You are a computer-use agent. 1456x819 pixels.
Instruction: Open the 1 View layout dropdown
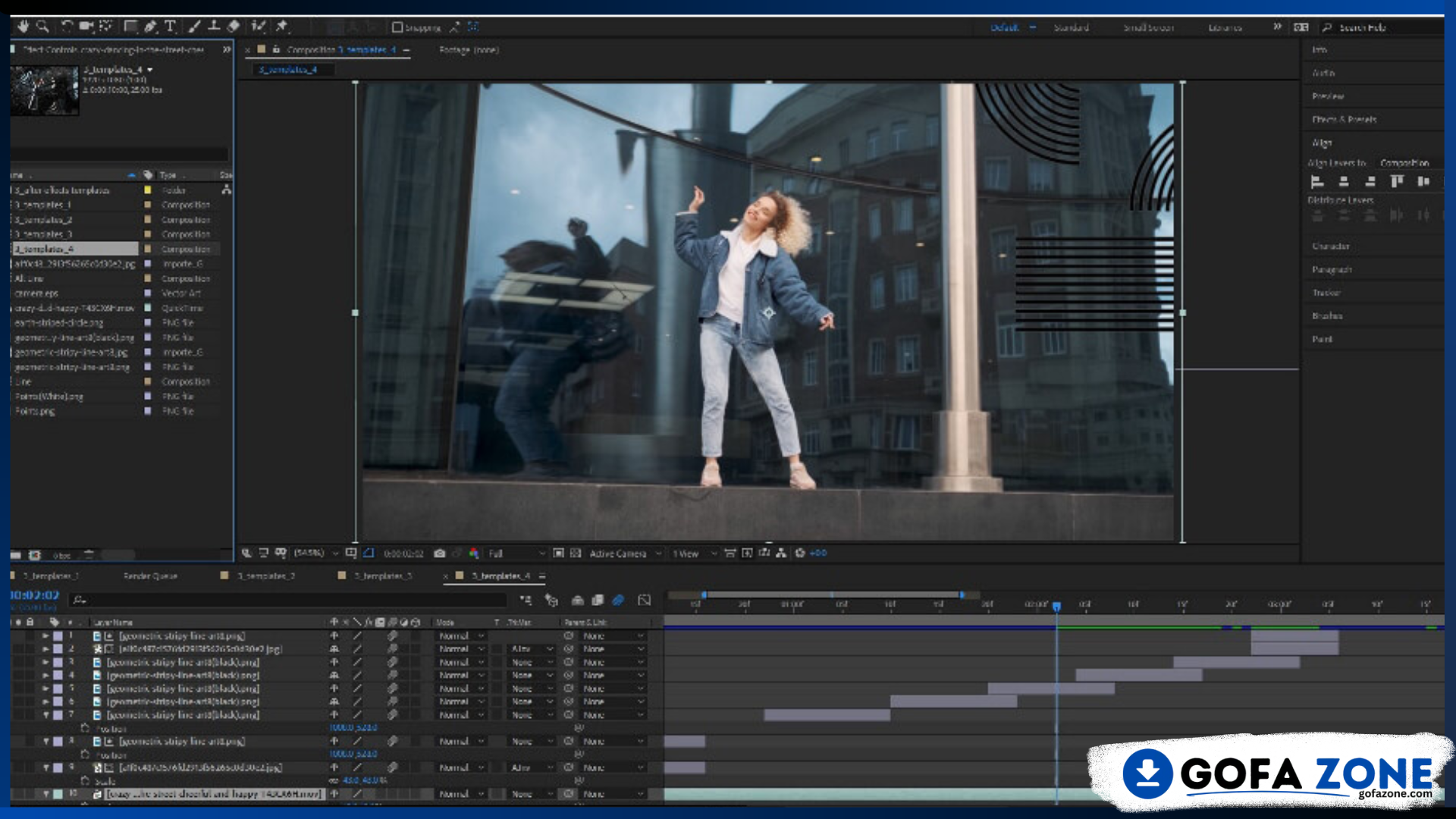point(695,554)
